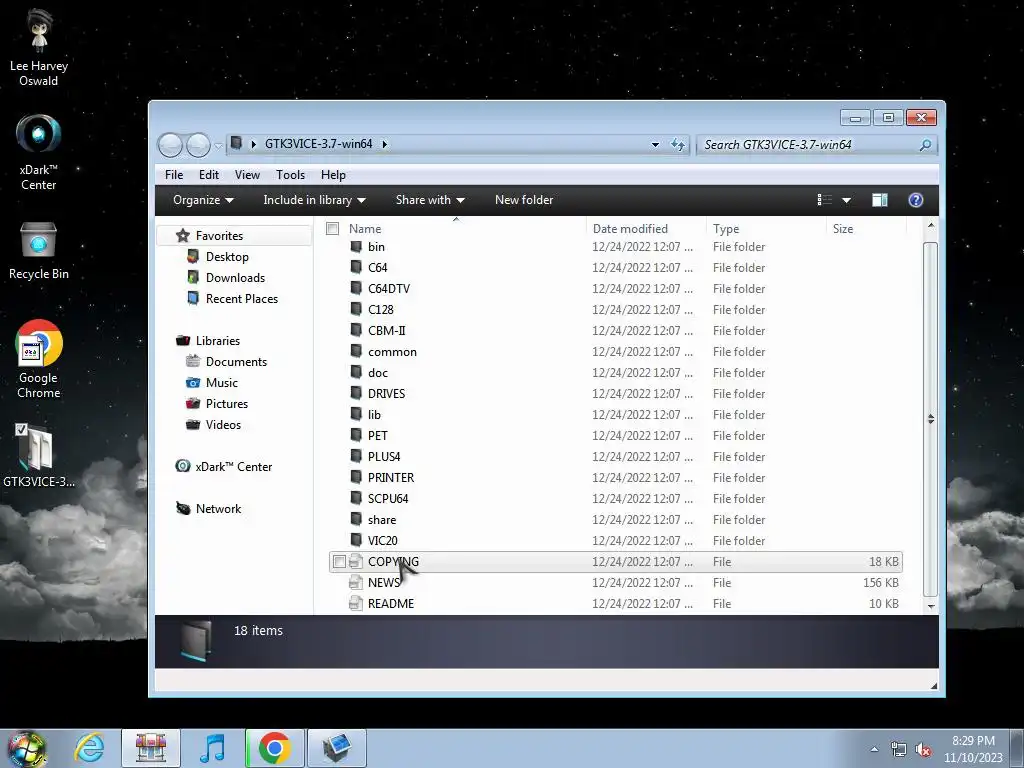Image resolution: width=1024 pixels, height=768 pixels.
Task: Select xDark Center in navigation pane
Action: pyautogui.click(x=232, y=466)
